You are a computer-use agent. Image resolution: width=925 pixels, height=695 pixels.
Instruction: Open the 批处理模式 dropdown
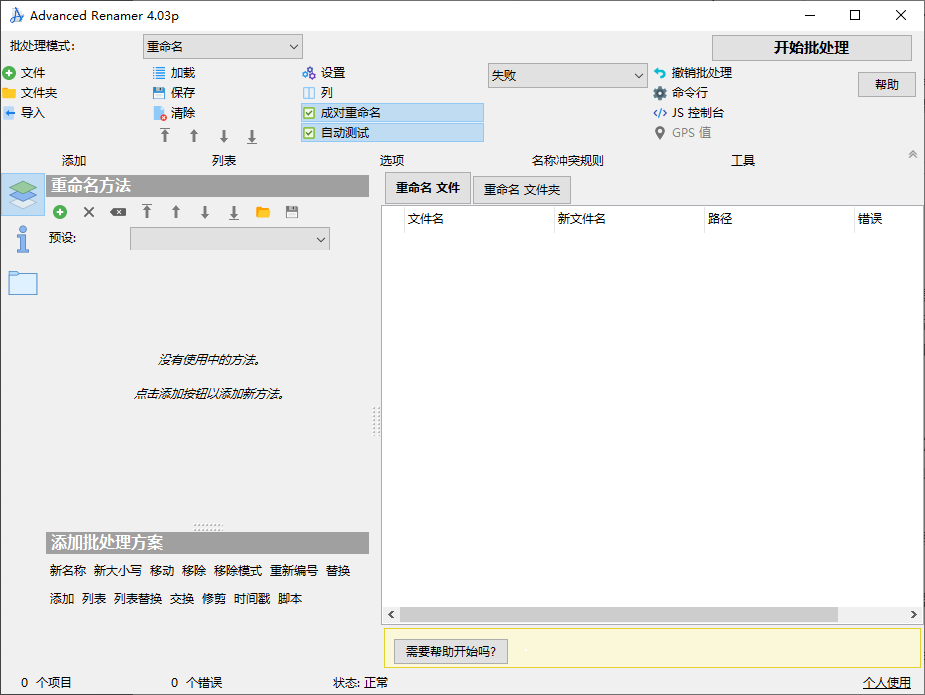pyautogui.click(x=222, y=46)
